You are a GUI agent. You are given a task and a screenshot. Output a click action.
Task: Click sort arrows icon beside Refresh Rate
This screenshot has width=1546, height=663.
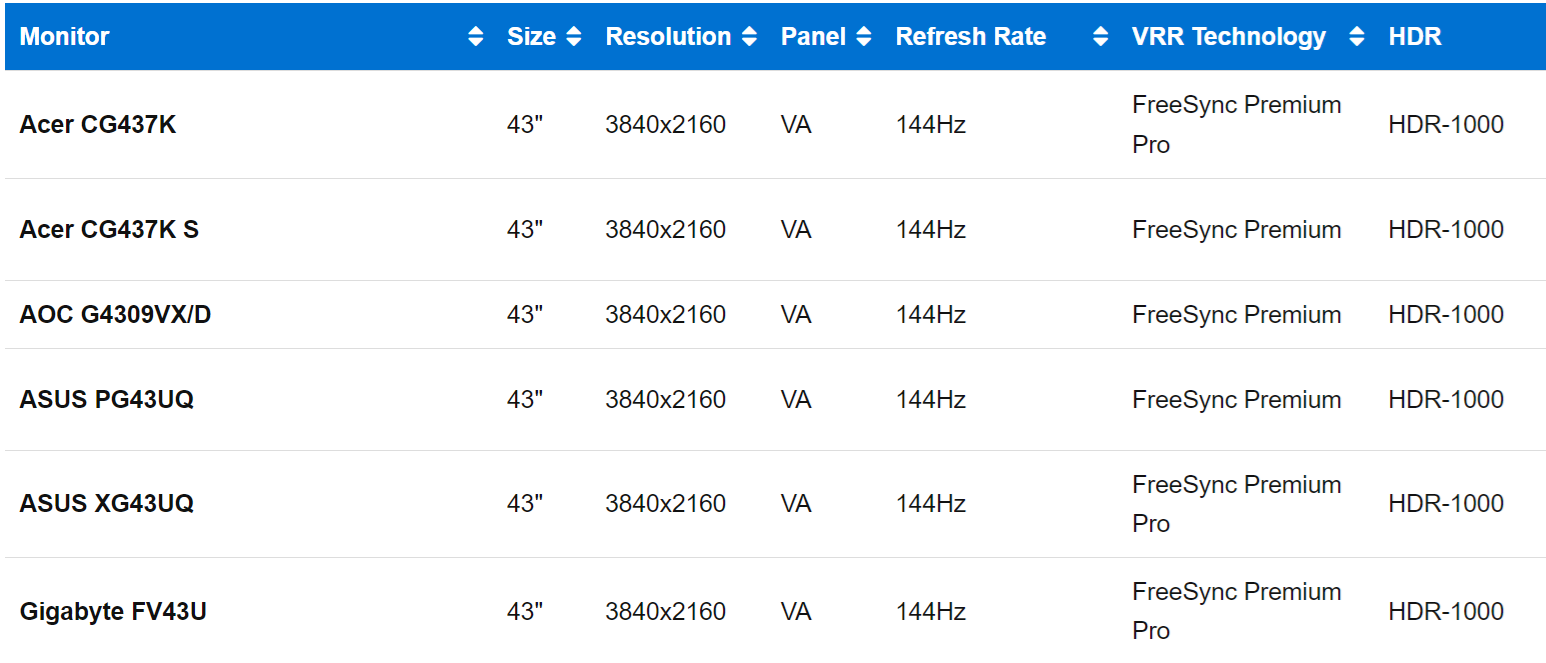coord(1100,37)
